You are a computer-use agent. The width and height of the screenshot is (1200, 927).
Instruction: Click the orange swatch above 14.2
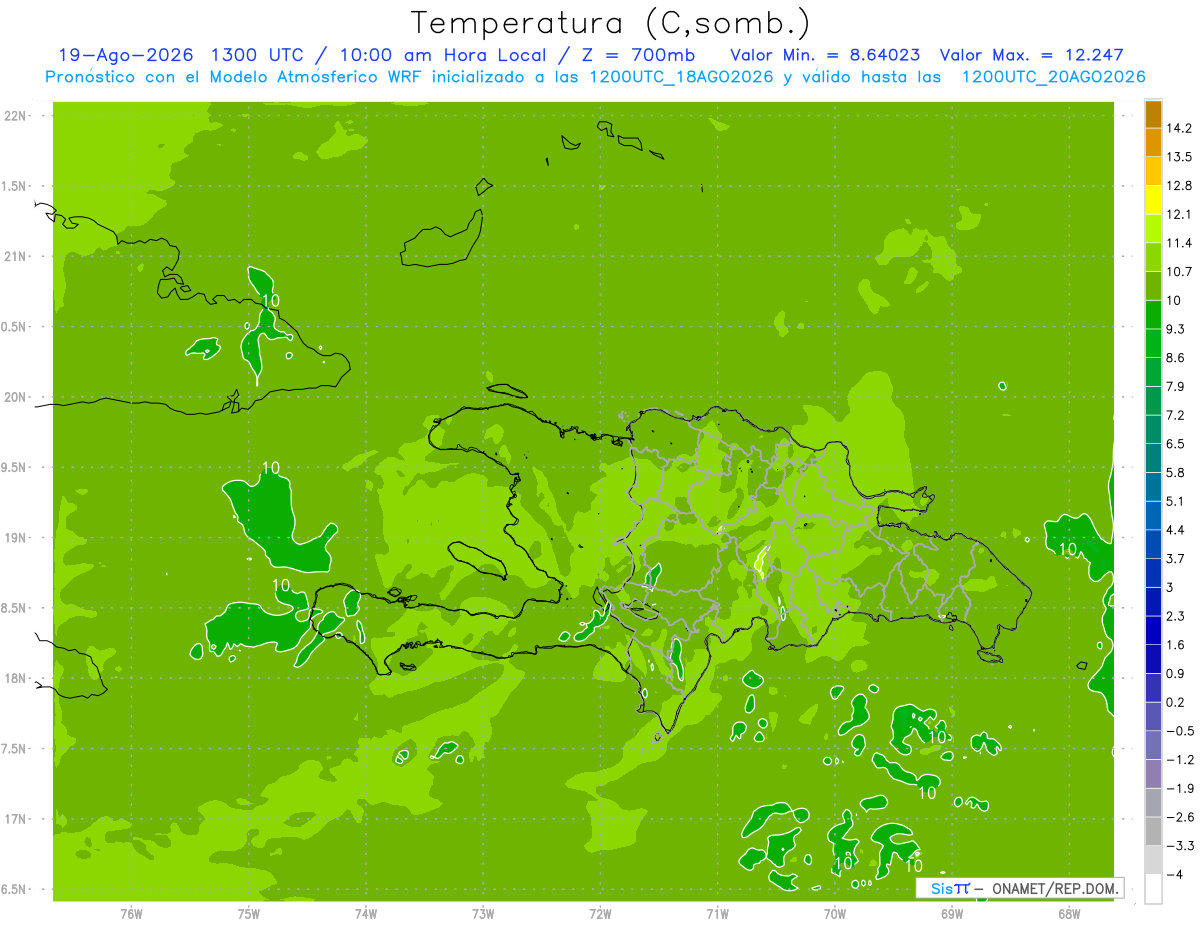pyautogui.click(x=1153, y=114)
